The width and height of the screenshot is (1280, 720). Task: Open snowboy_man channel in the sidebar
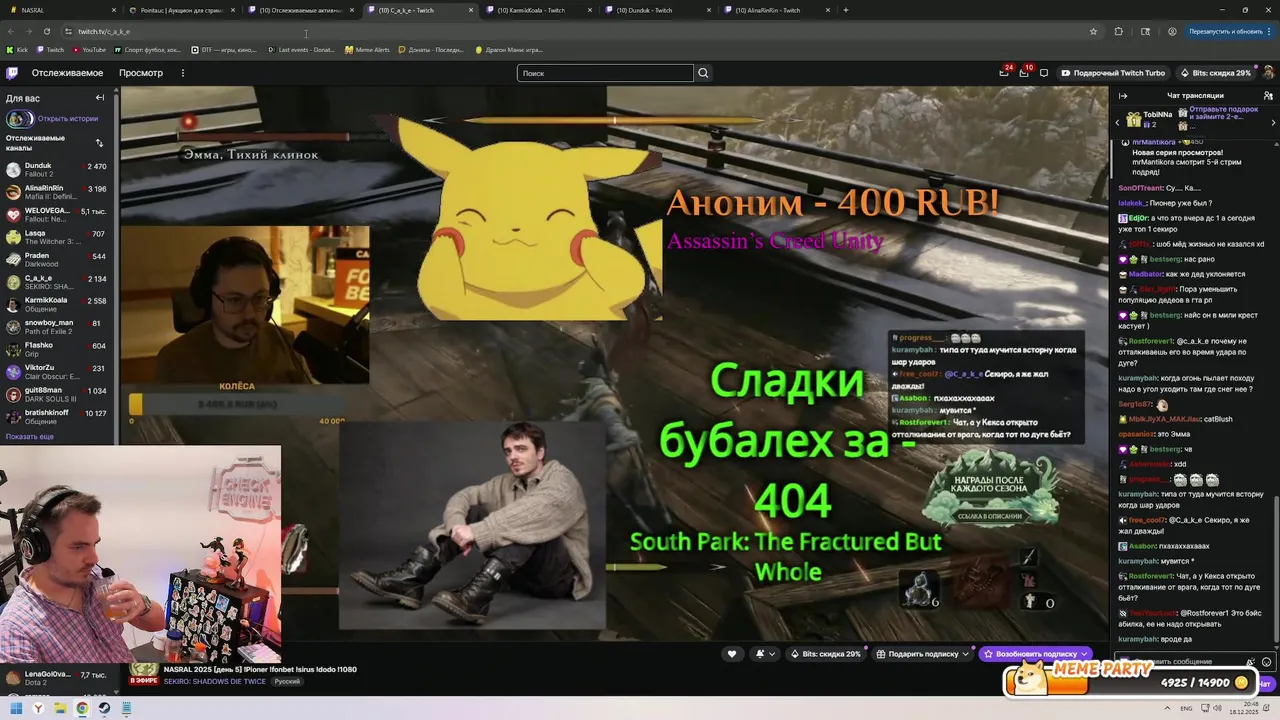tap(58, 327)
